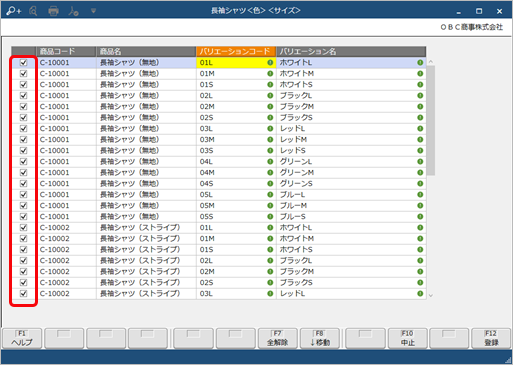Screen dimensions: 513x365
Task: Toggle checkbox for C-10001 03M row
Action: pyautogui.click(x=23, y=140)
